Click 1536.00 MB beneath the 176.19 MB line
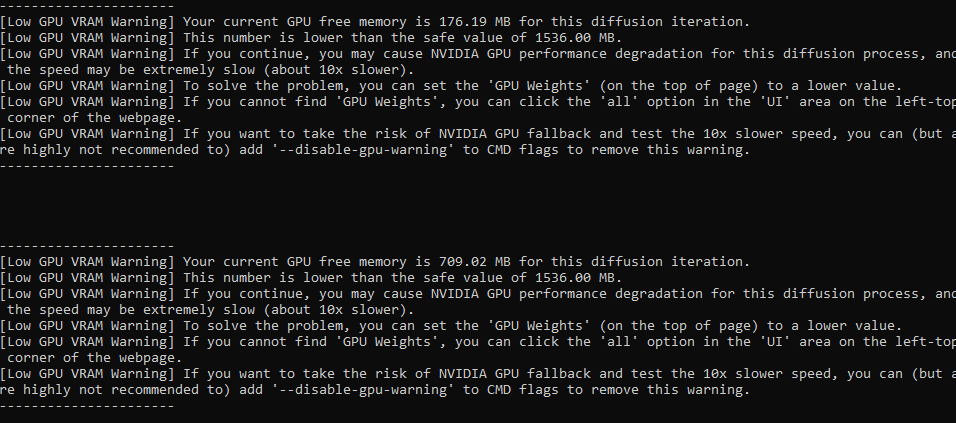 pyautogui.click(x=575, y=38)
